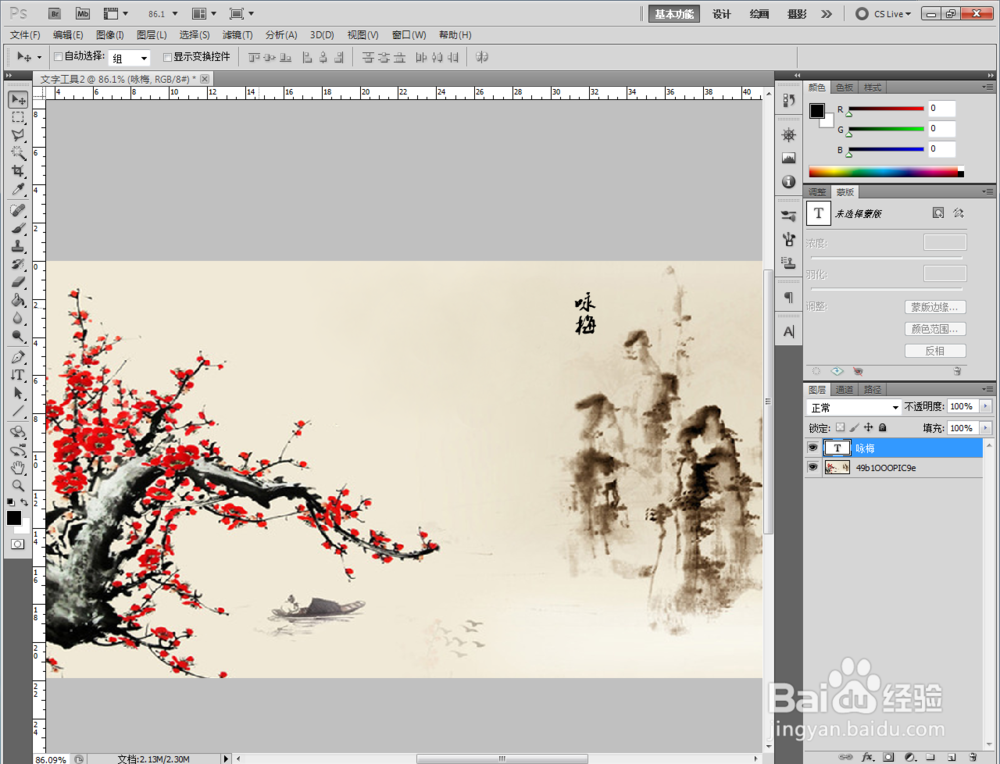Viewport: 1000px width, 764px height.
Task: Open the 滤镜(T) menu
Action: point(237,35)
